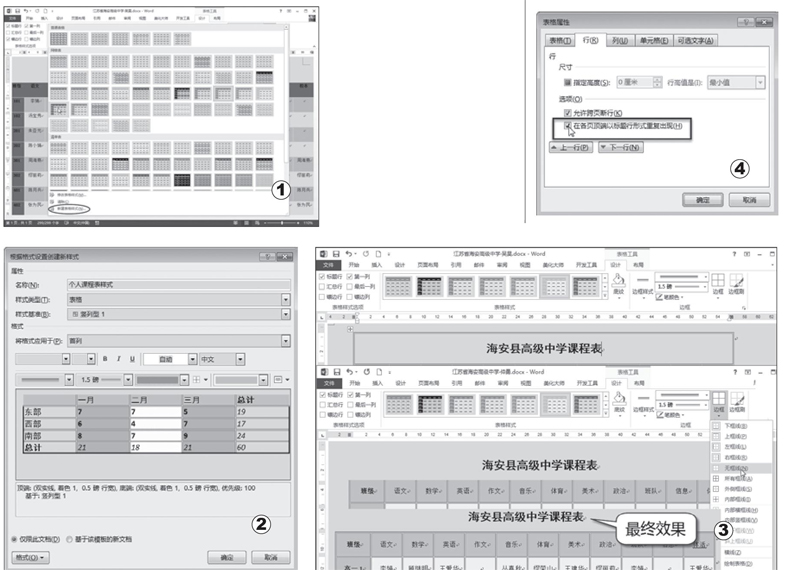Viewport: 800px width, 570px height.
Task: Enable repeat header row at top of pages checkbox
Action: 569,126
